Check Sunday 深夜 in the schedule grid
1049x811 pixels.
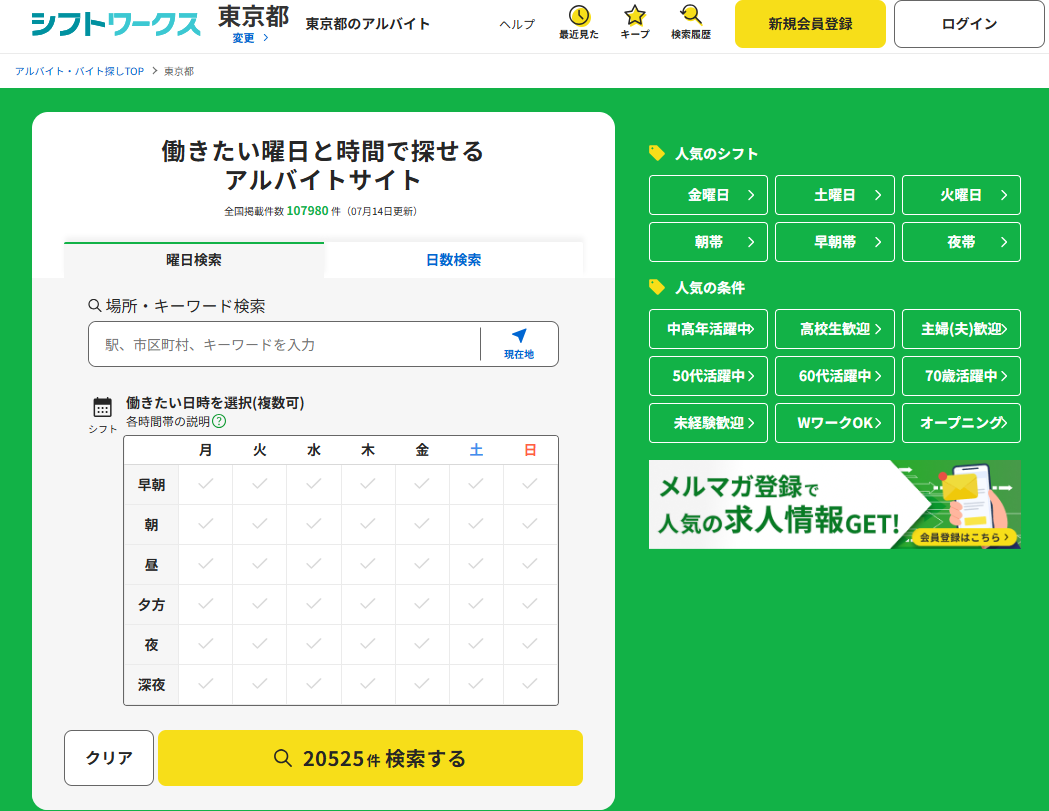[530, 685]
